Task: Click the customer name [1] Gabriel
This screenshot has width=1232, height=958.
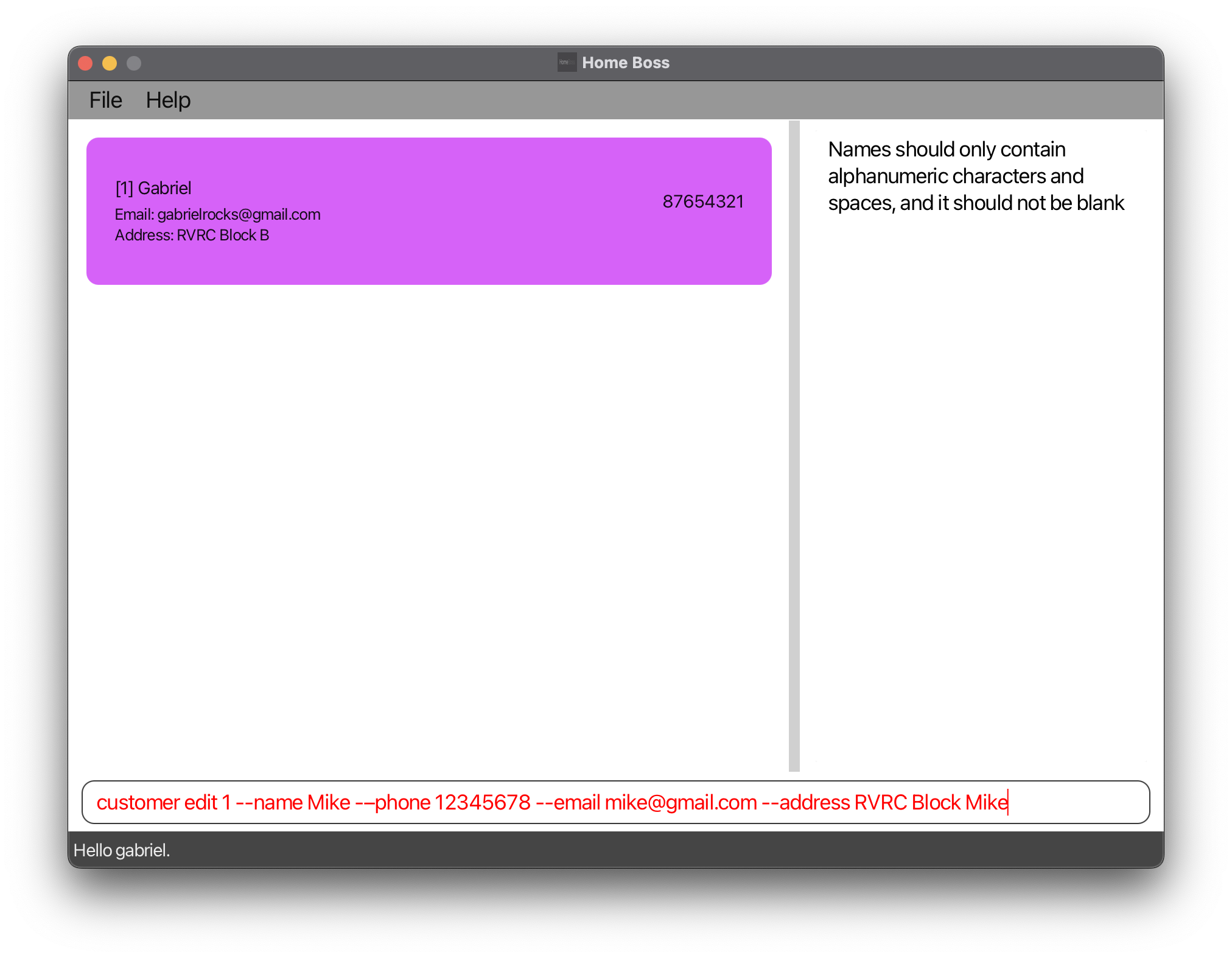Action: [x=153, y=188]
